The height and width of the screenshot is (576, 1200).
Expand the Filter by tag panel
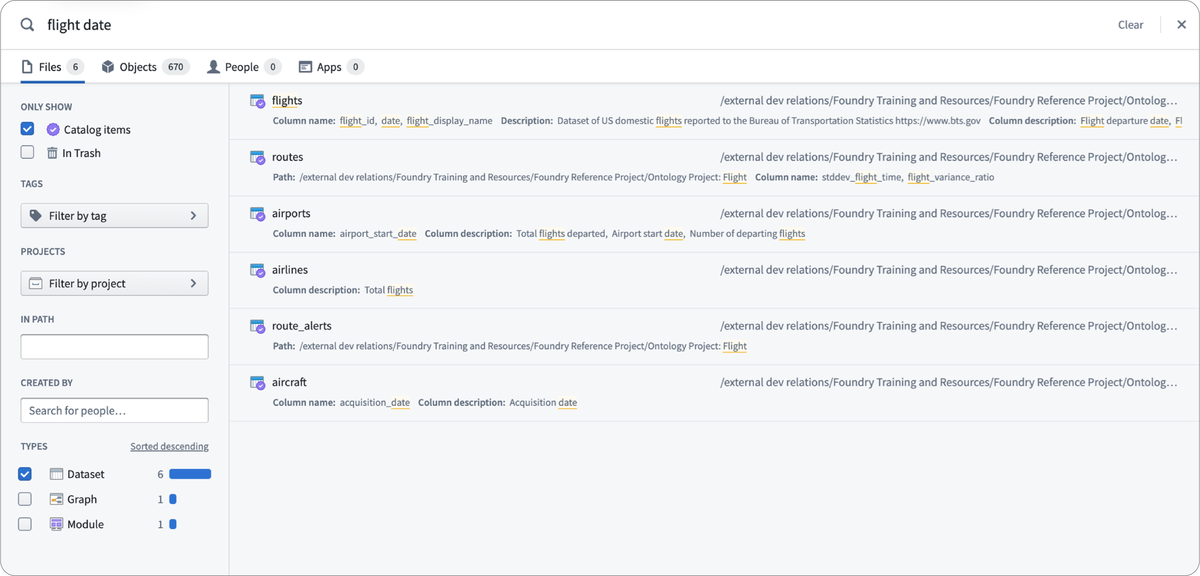click(x=114, y=215)
